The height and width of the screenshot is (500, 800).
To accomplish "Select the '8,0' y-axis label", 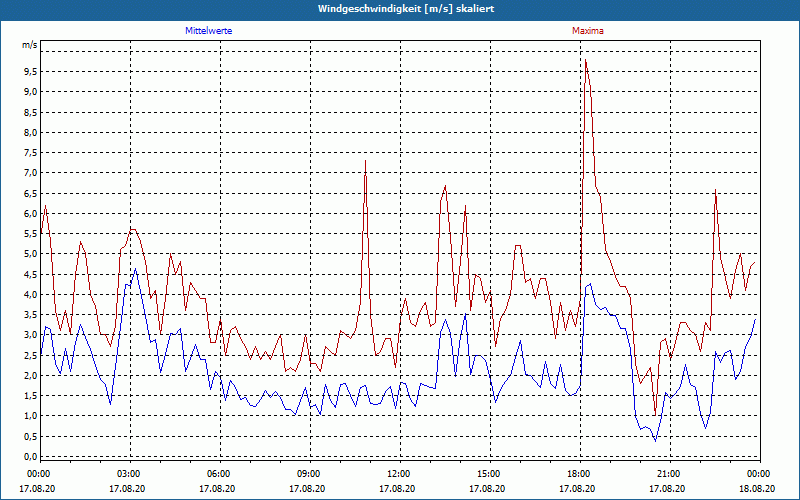I will coord(31,133).
